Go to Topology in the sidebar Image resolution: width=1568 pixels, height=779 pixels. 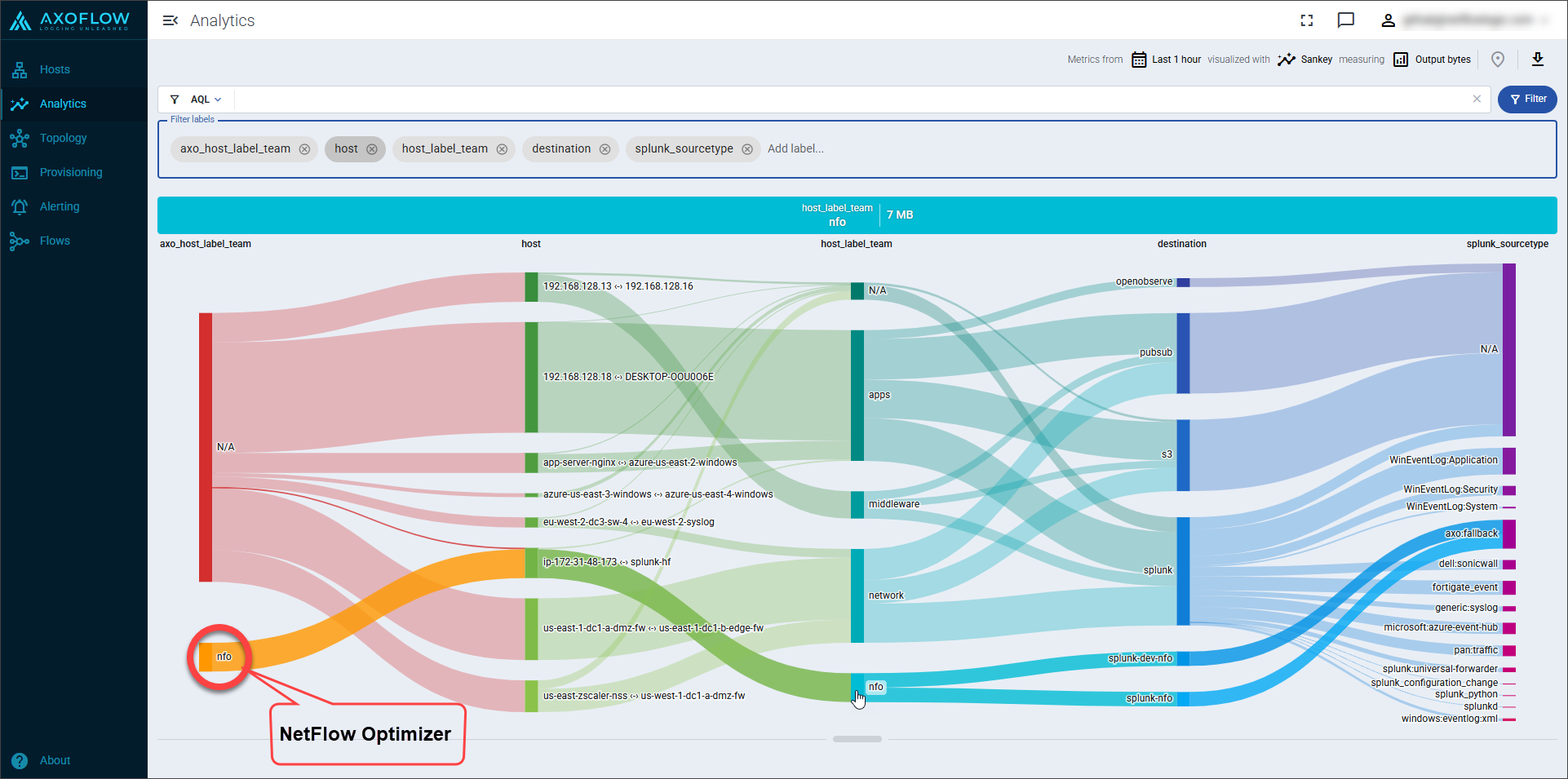pos(63,138)
